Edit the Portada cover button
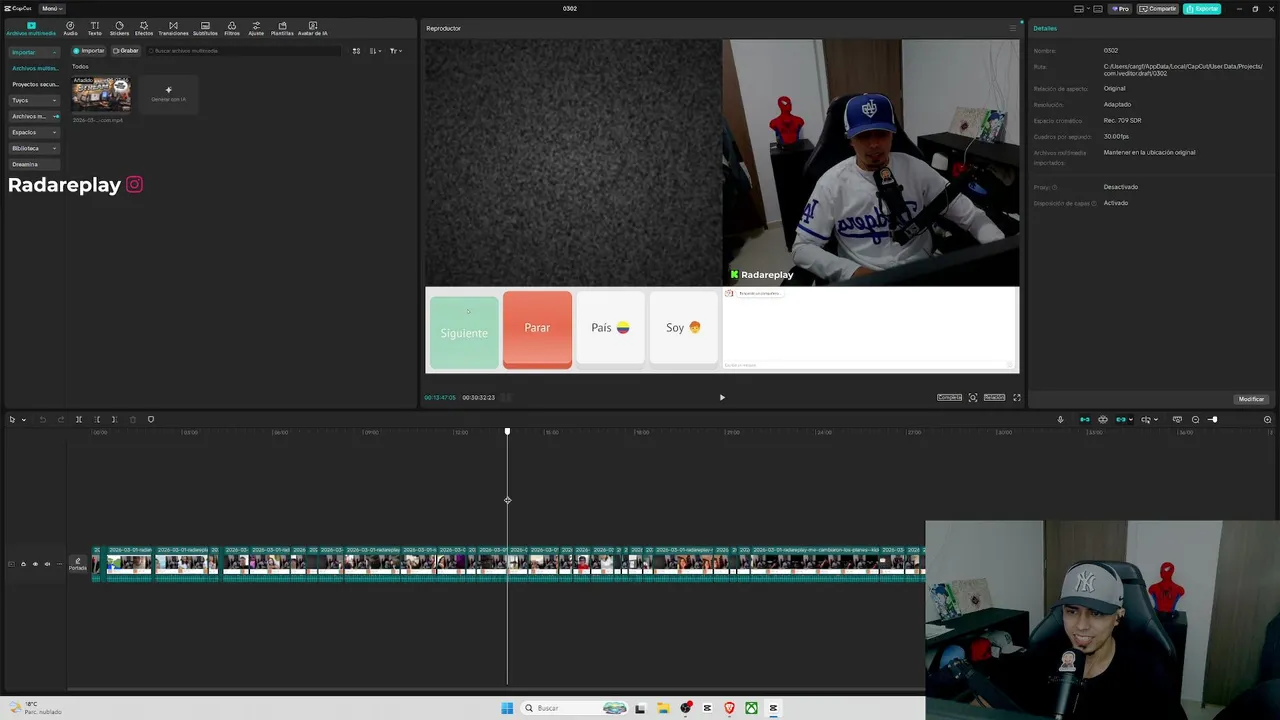The width and height of the screenshot is (1280, 720). [x=77, y=564]
